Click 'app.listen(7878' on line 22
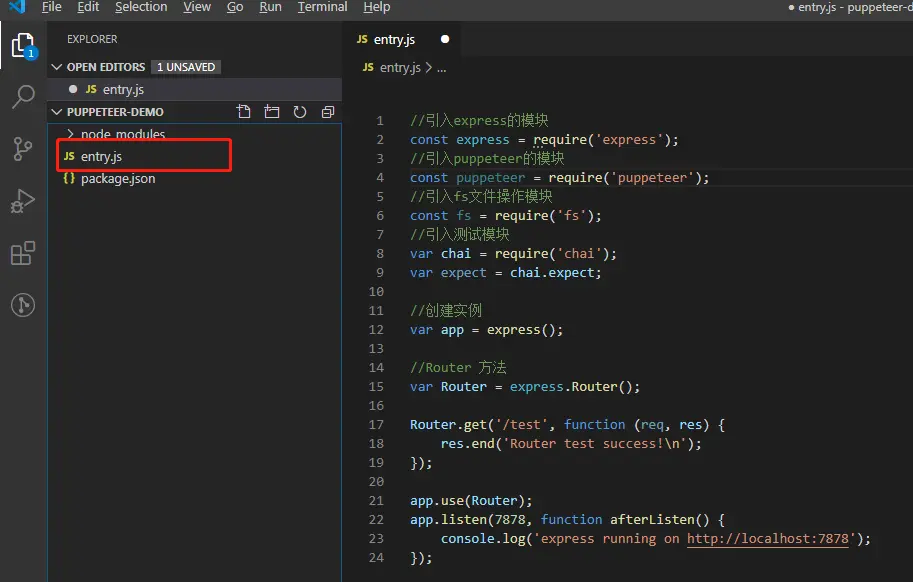Viewport: 913px width, 582px height. (x=468, y=519)
